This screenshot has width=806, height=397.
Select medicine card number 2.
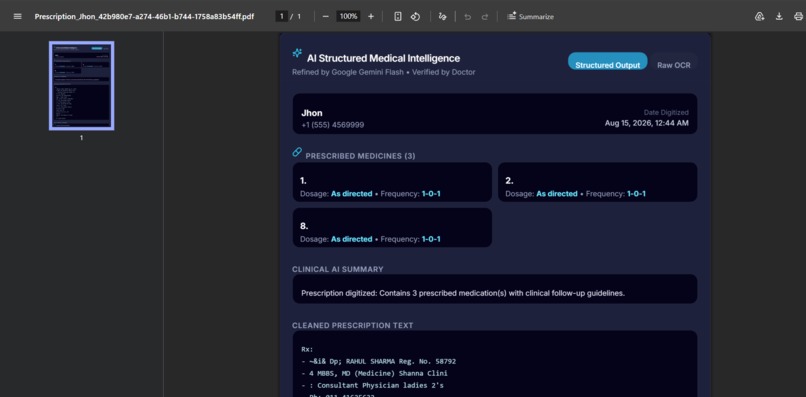coord(597,182)
